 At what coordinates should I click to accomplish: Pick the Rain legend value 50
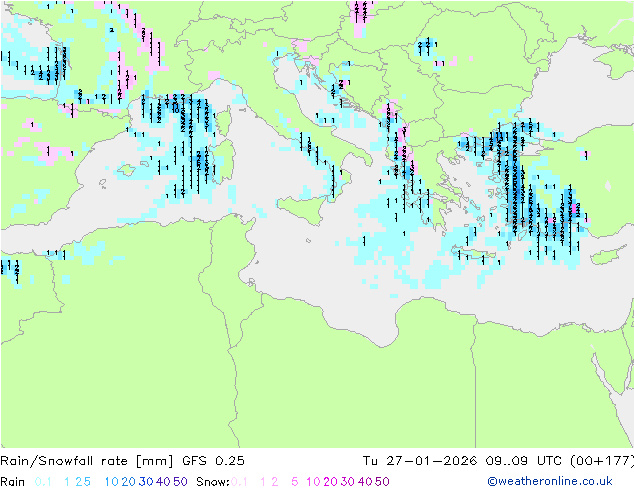click(180, 482)
